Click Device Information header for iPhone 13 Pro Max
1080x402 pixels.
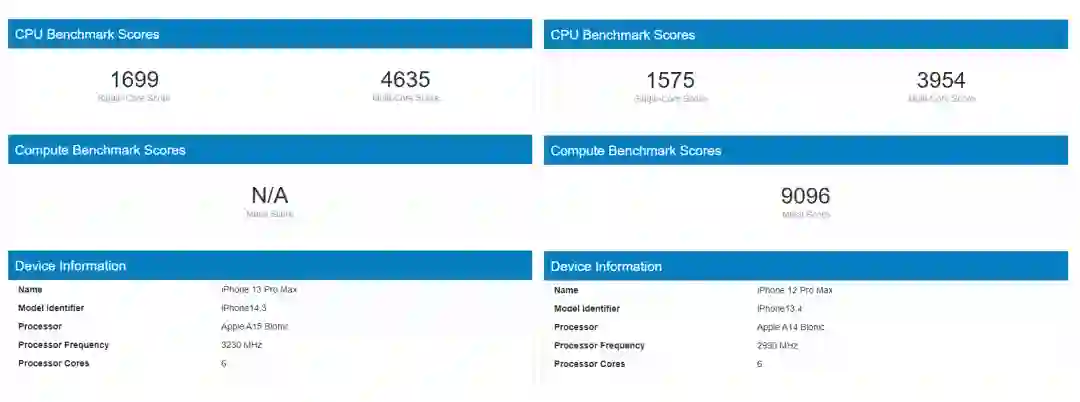point(270,266)
